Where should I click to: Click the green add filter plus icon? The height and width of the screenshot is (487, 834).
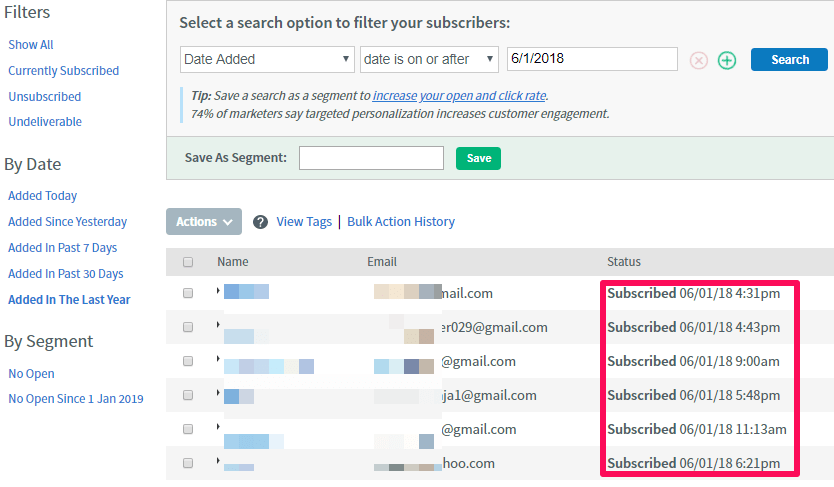[x=727, y=60]
